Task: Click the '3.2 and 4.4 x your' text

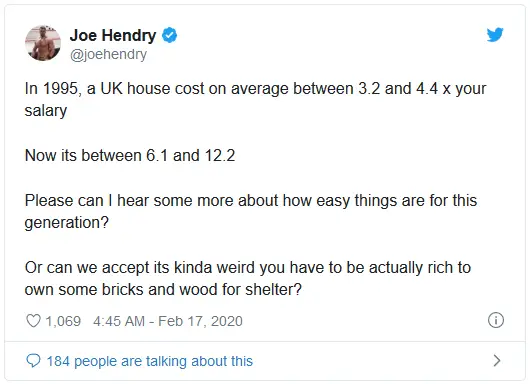Action: point(422,89)
